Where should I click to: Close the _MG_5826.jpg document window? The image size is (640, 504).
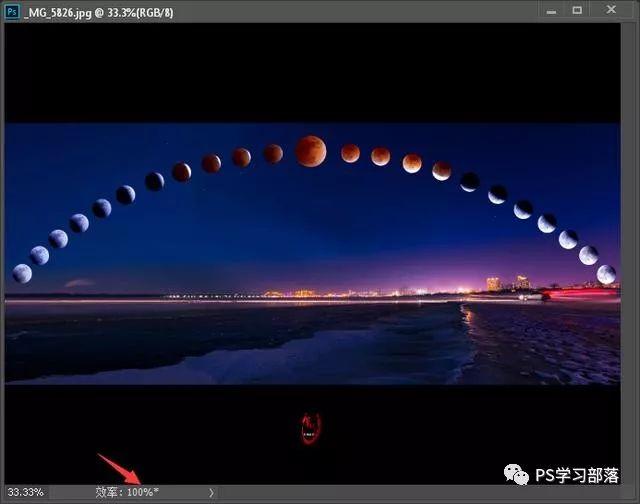point(611,9)
